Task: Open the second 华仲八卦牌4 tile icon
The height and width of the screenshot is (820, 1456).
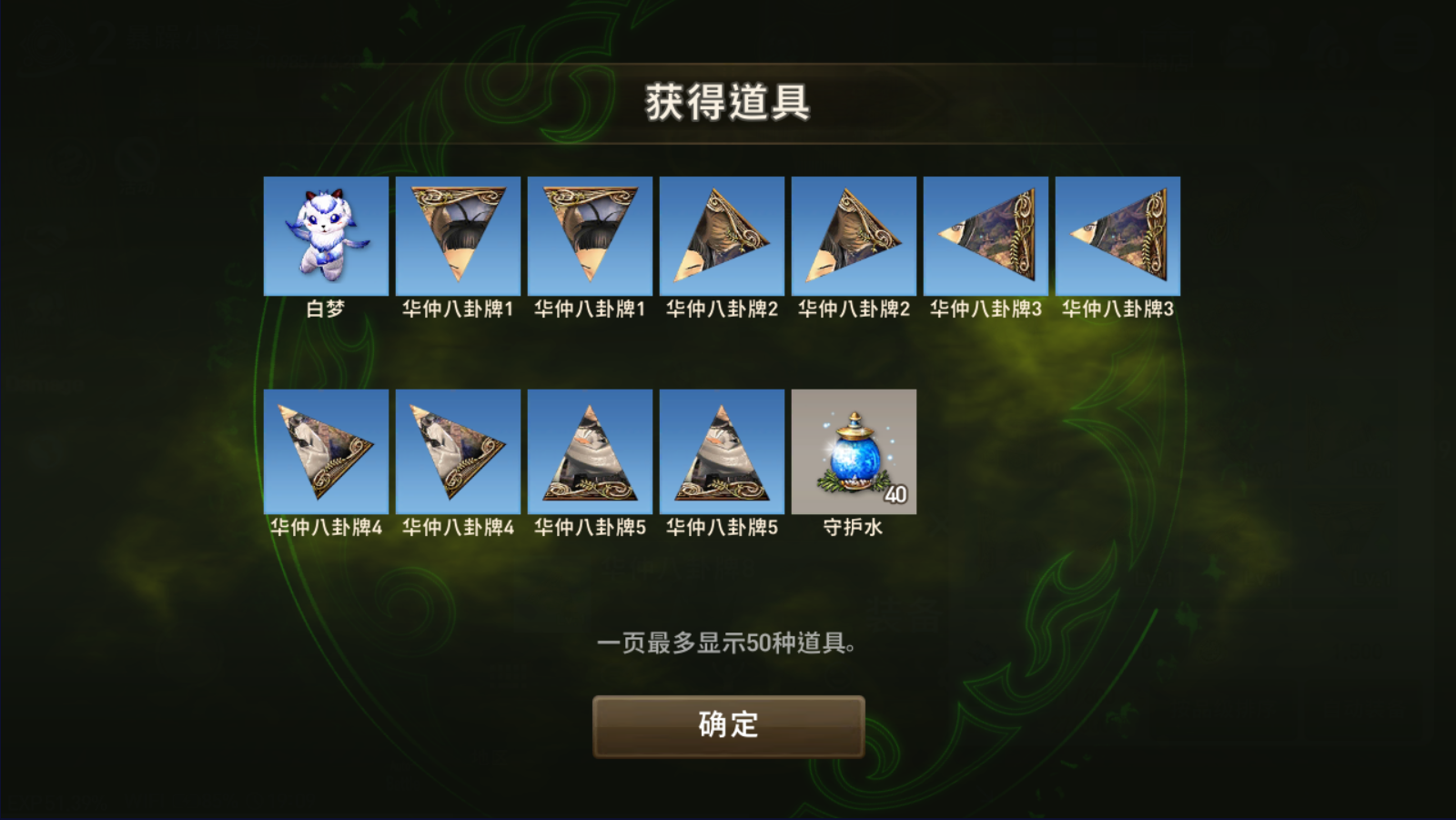Action: [x=458, y=451]
